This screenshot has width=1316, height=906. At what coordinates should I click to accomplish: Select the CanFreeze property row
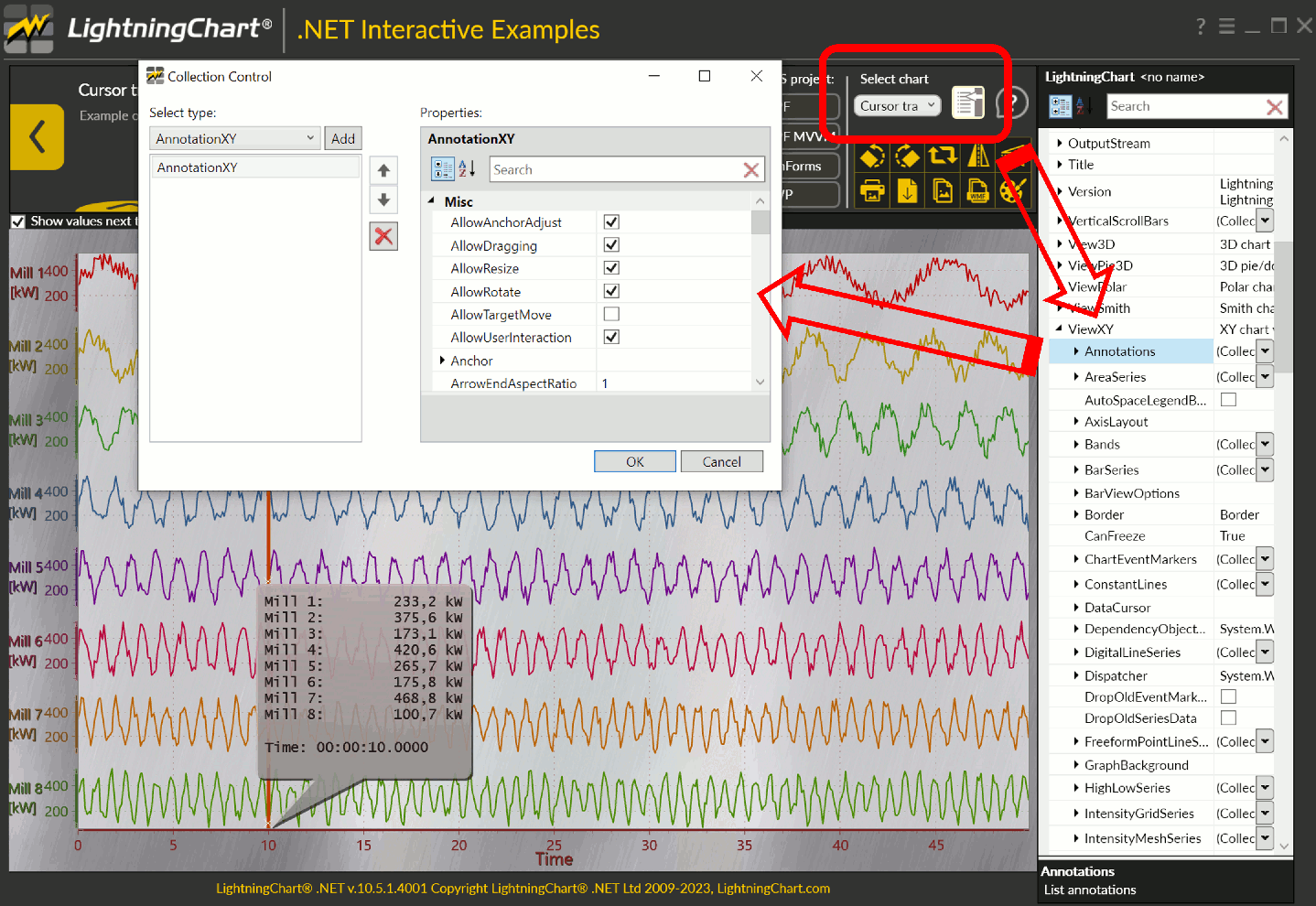(1161, 536)
